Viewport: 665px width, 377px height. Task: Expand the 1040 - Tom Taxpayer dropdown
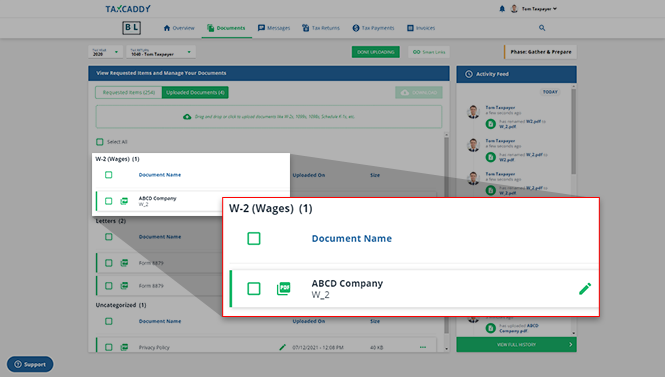161,52
